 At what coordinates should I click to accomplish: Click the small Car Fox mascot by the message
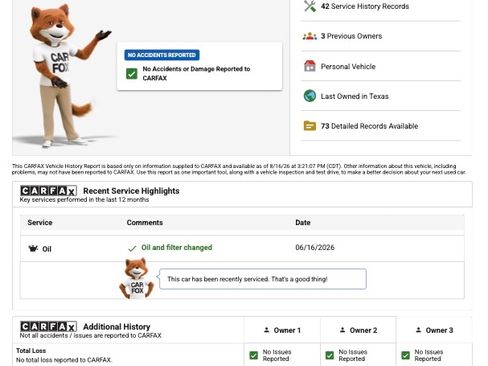[137, 278]
